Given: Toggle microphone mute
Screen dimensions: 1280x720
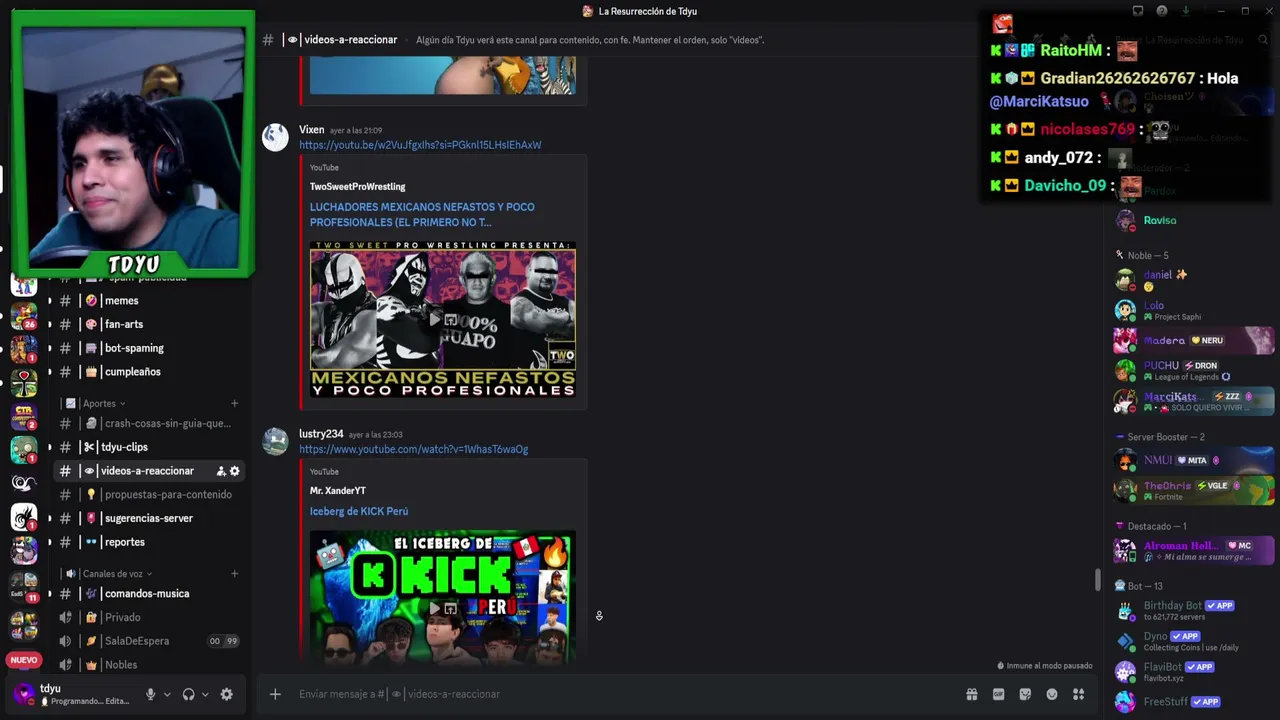Looking at the screenshot, I should point(150,694).
